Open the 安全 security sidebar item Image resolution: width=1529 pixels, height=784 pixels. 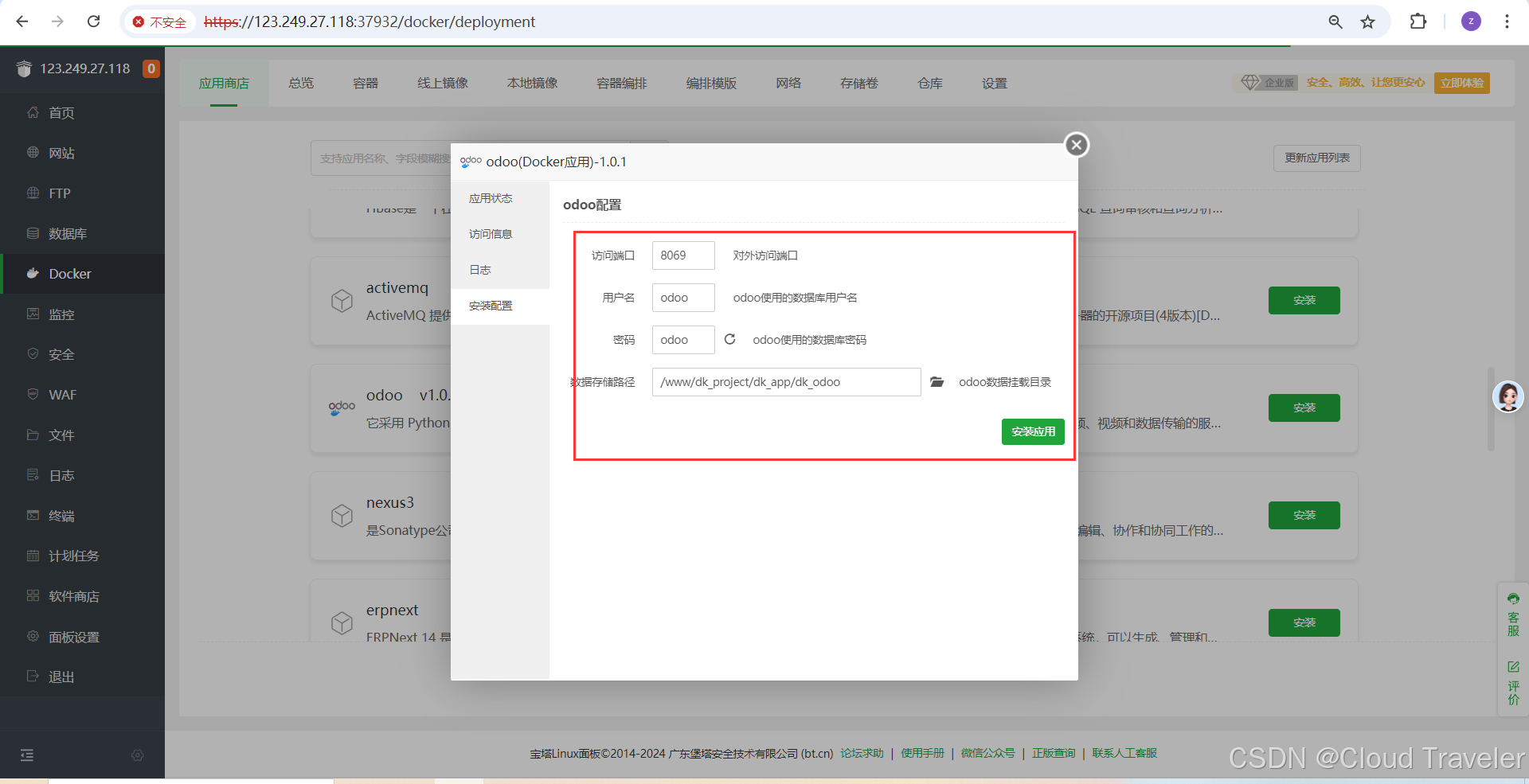pyautogui.click(x=82, y=354)
